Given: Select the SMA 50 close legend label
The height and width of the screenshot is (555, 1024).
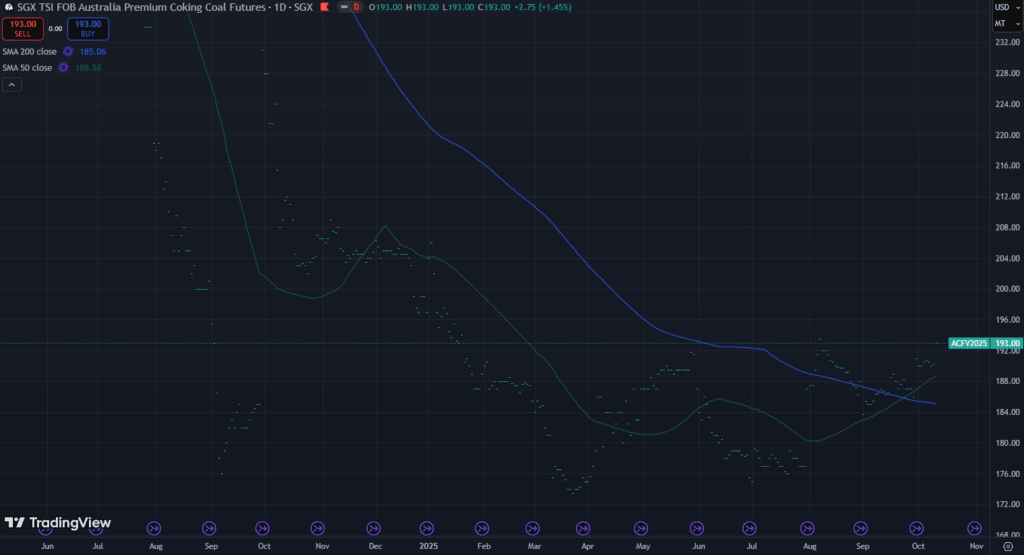Looking at the screenshot, I should pyautogui.click(x=27, y=67).
